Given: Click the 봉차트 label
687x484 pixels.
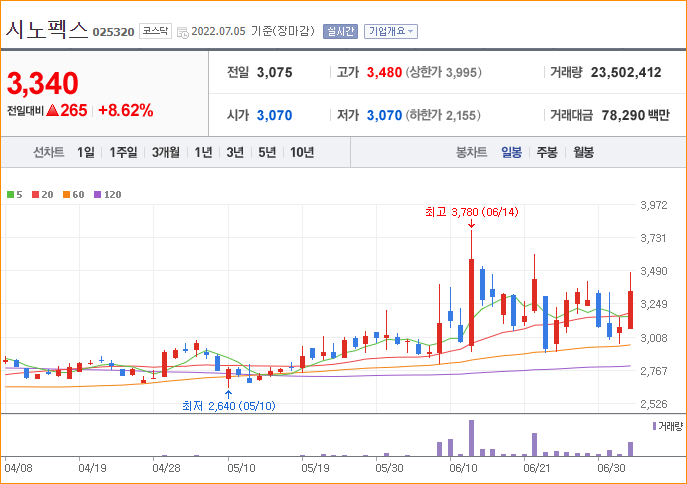Looking at the screenshot, I should point(471,152).
